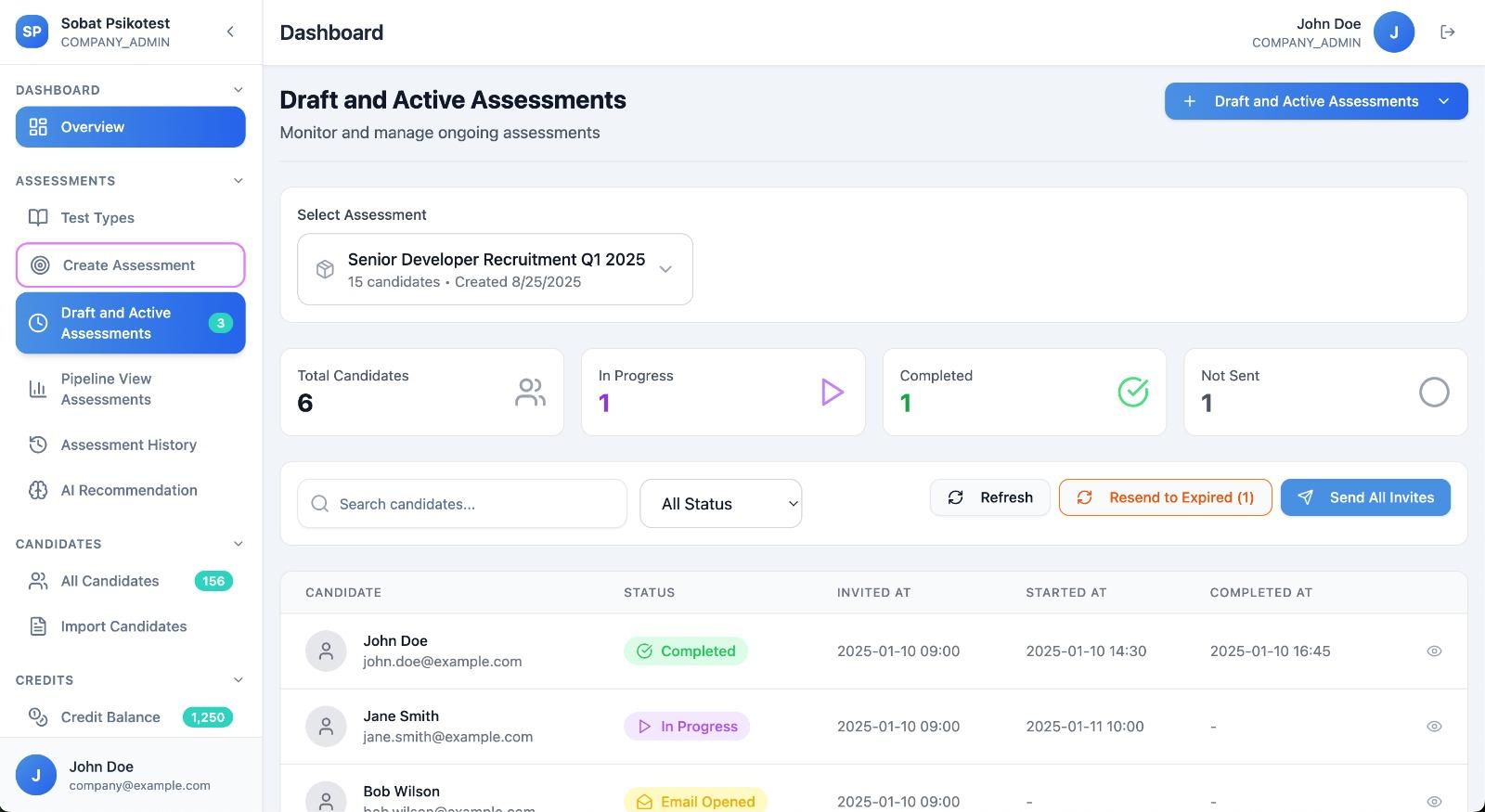Click the Completed checkmark circle icon

point(1132,392)
